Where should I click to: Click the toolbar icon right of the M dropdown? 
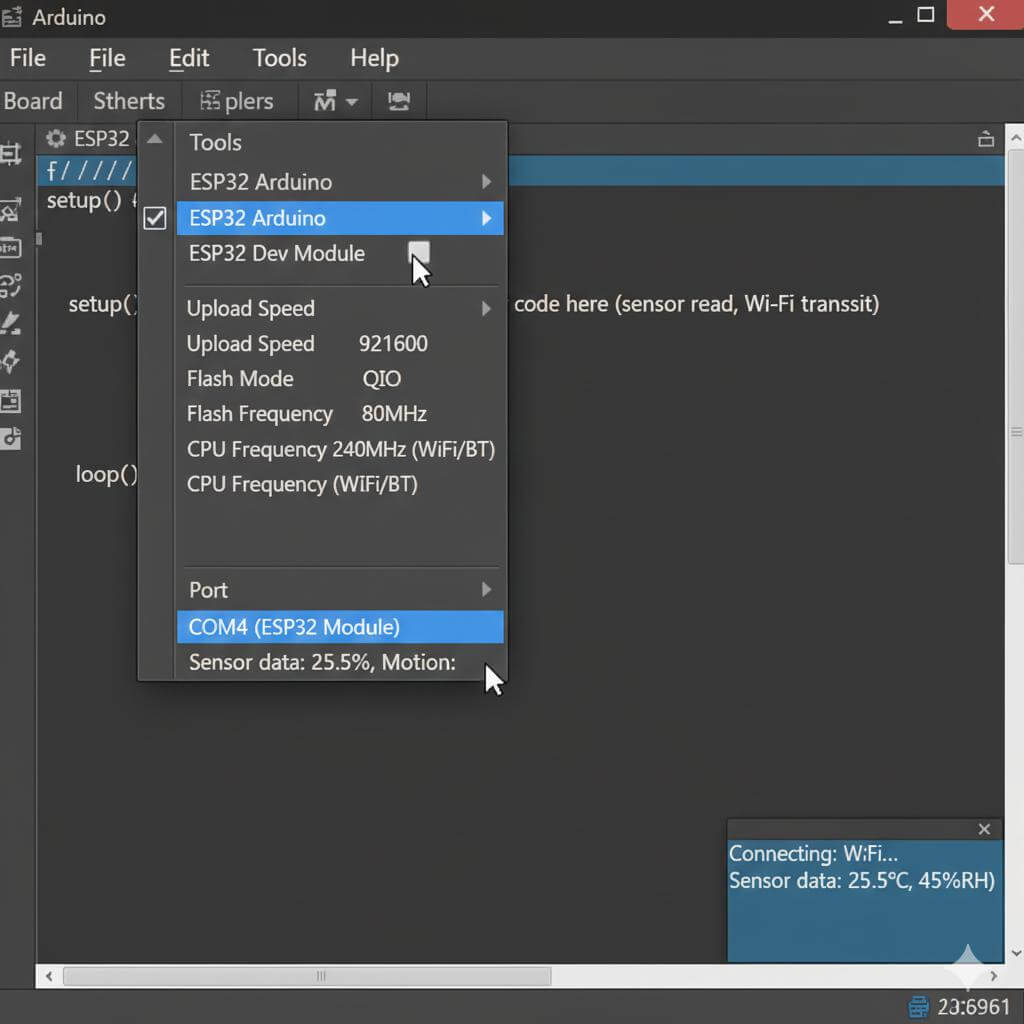coord(399,101)
